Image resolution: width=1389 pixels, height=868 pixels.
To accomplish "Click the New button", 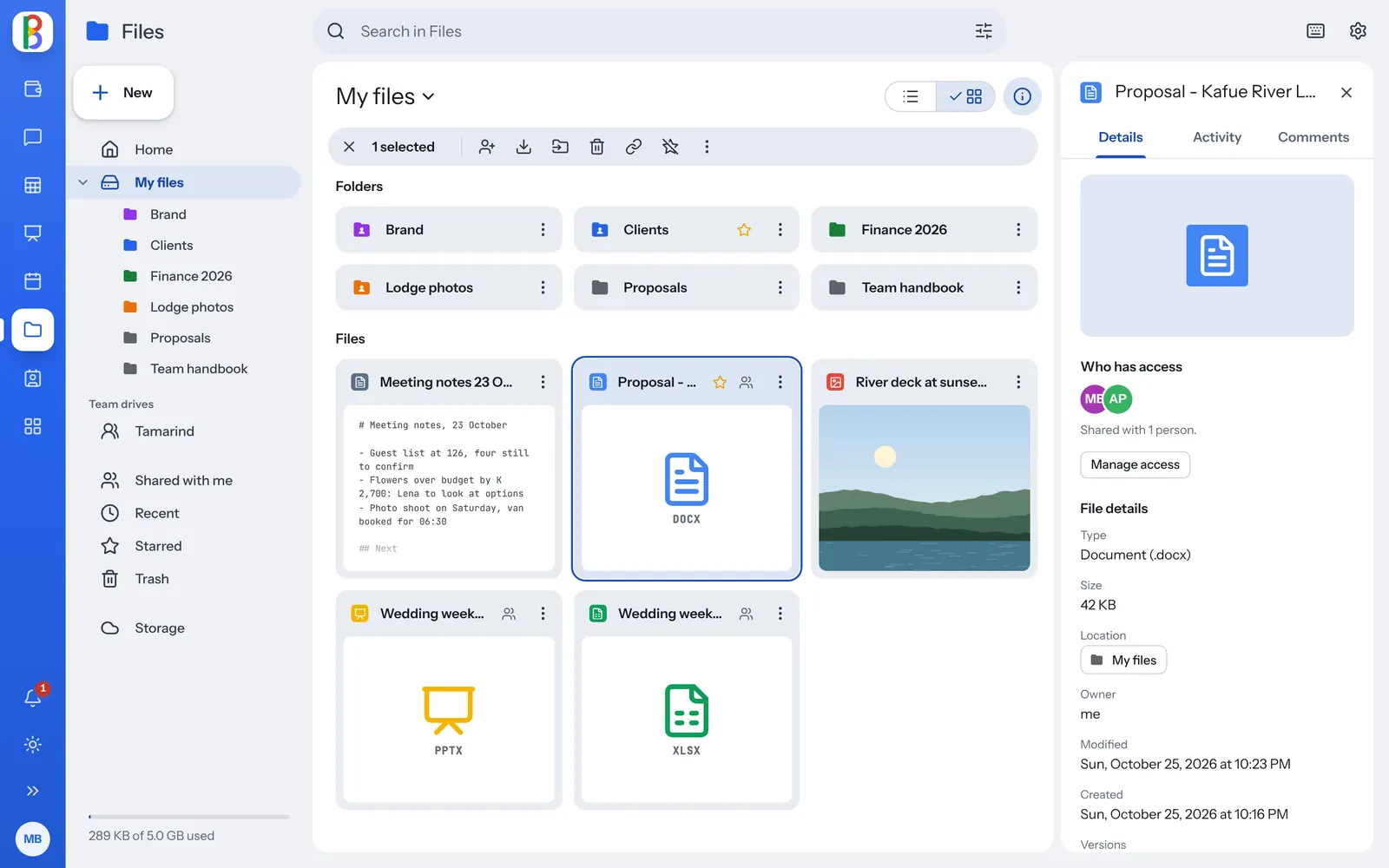I will click(x=123, y=93).
